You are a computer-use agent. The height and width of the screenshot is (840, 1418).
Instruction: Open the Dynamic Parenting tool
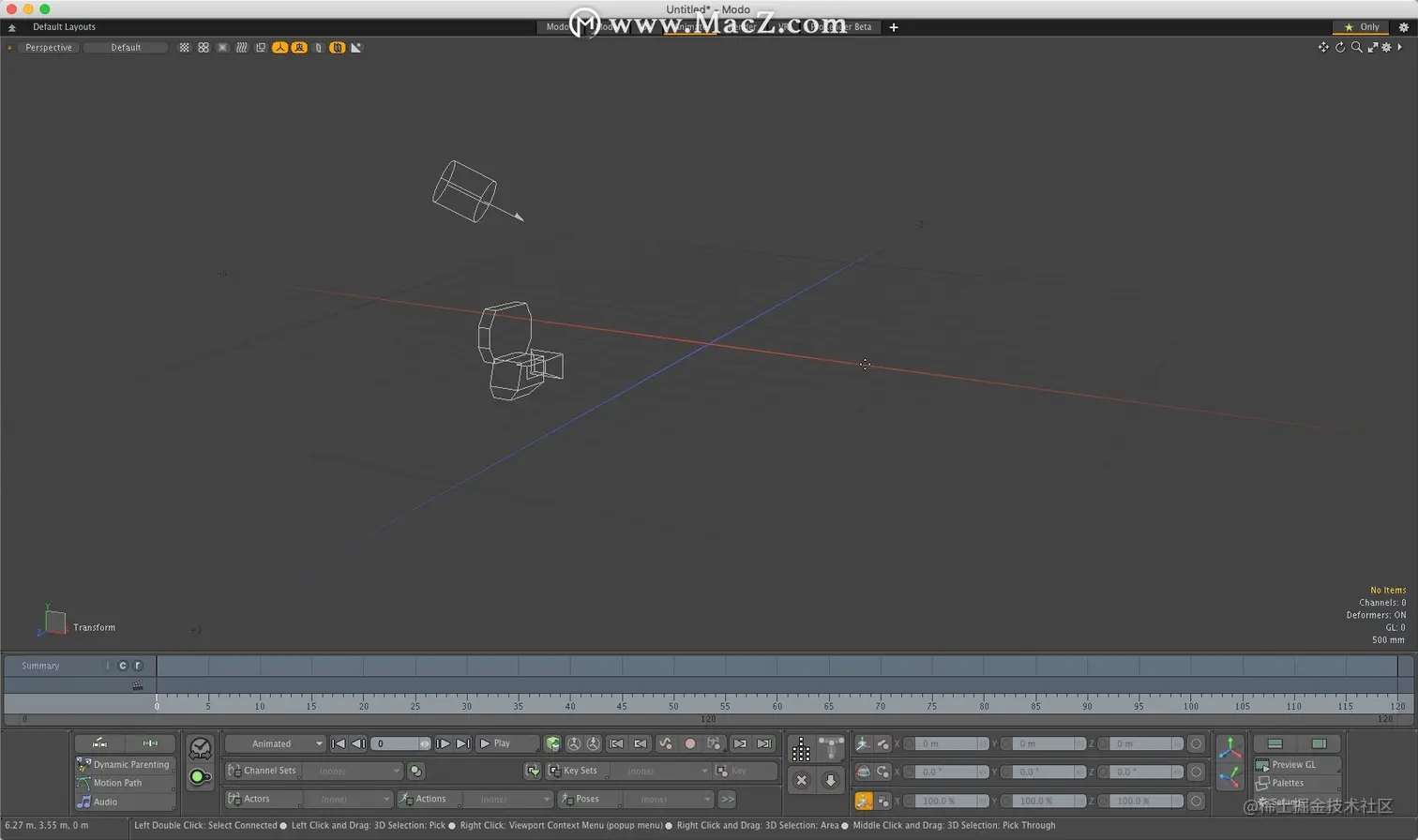click(x=124, y=764)
